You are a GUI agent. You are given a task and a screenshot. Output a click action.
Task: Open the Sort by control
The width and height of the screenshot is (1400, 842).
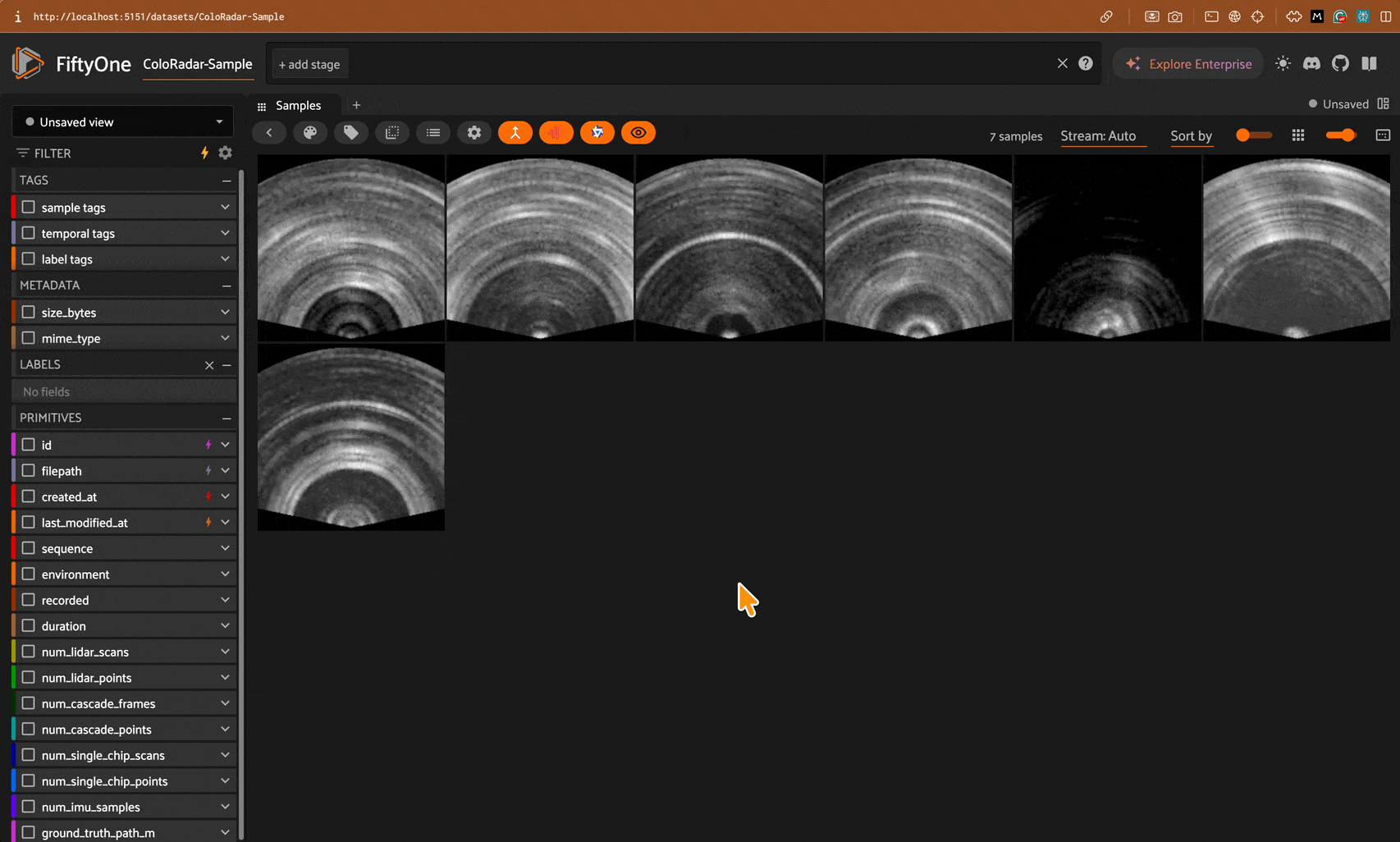1191,136
